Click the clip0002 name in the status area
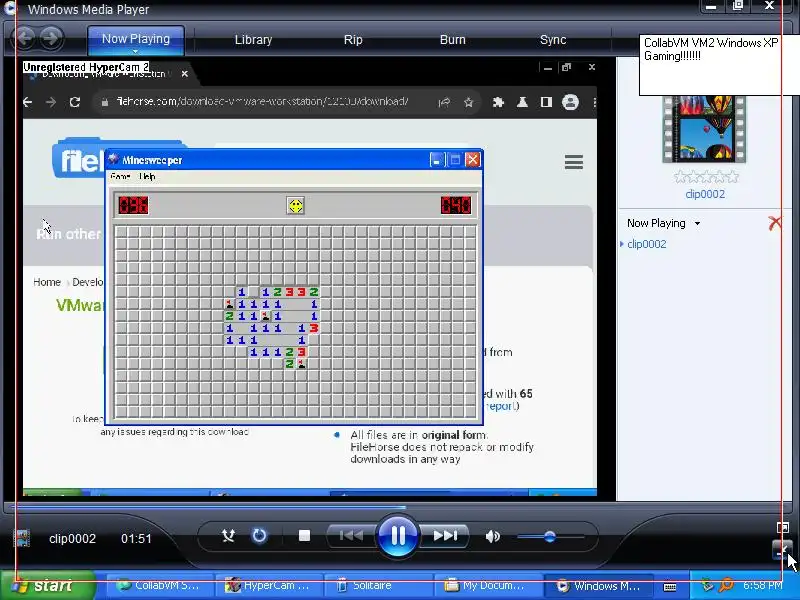The width and height of the screenshot is (800, 600). (72, 539)
